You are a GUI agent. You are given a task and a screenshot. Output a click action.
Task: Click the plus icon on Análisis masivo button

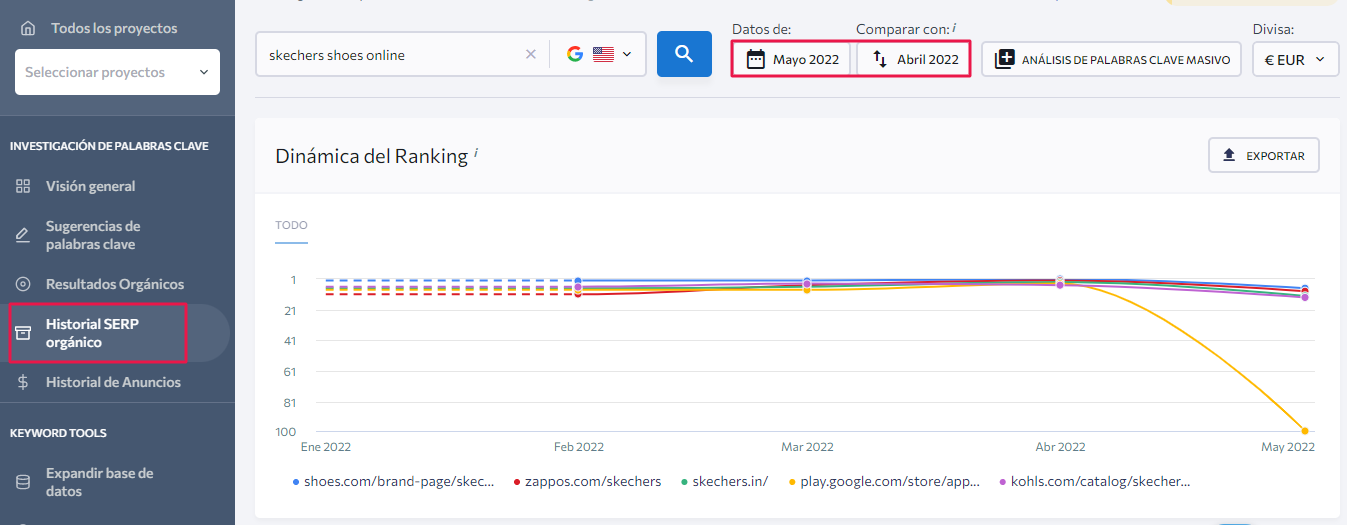[x=1004, y=59]
